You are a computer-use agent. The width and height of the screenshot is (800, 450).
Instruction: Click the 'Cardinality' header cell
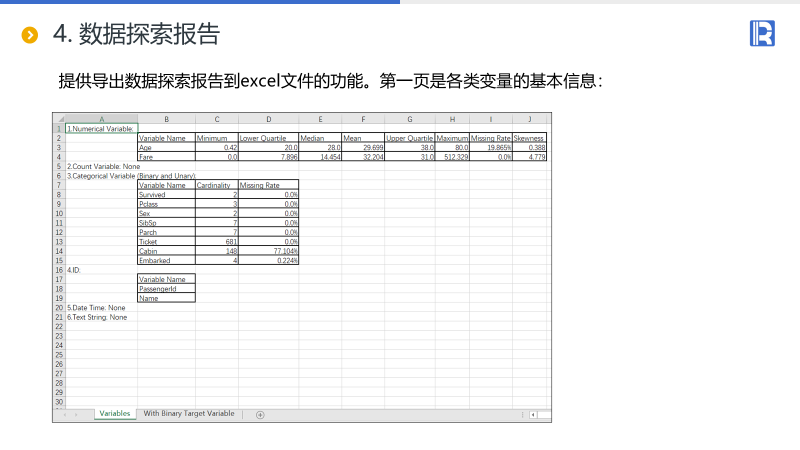click(x=217, y=185)
